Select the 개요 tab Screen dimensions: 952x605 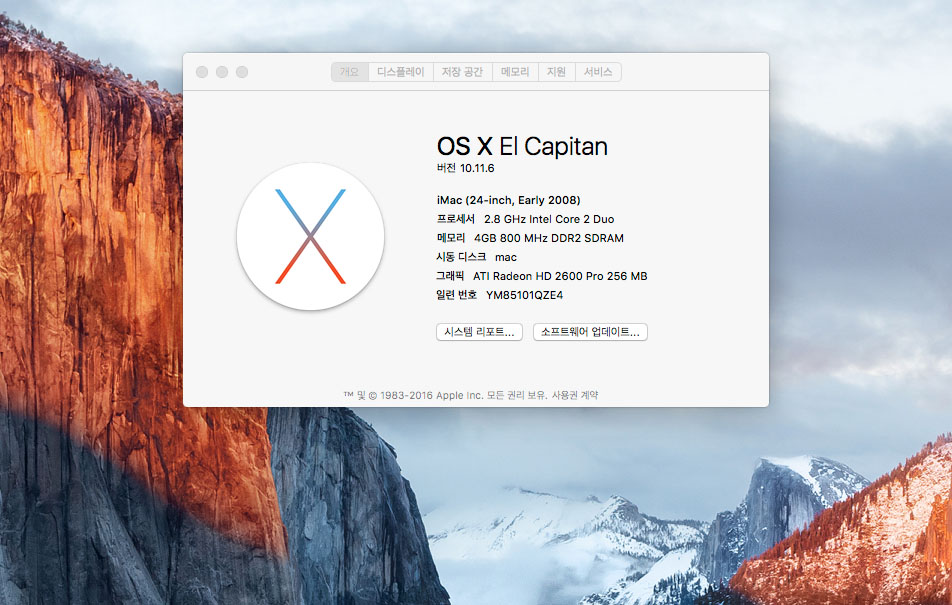pyautogui.click(x=349, y=72)
